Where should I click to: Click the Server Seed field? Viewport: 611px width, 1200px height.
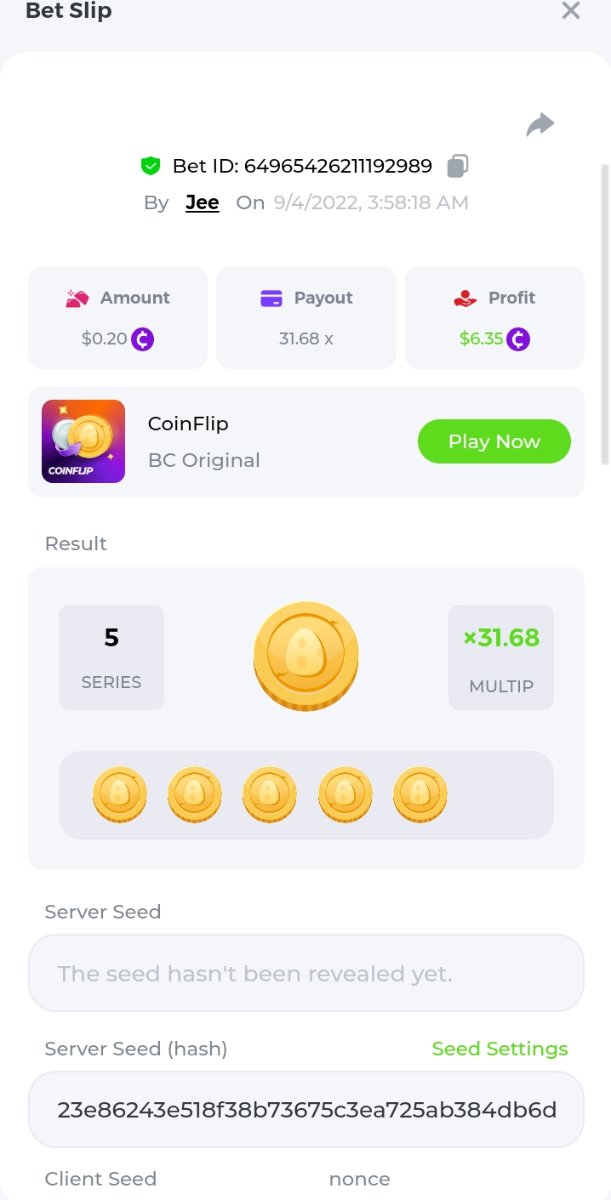pyautogui.click(x=305, y=973)
